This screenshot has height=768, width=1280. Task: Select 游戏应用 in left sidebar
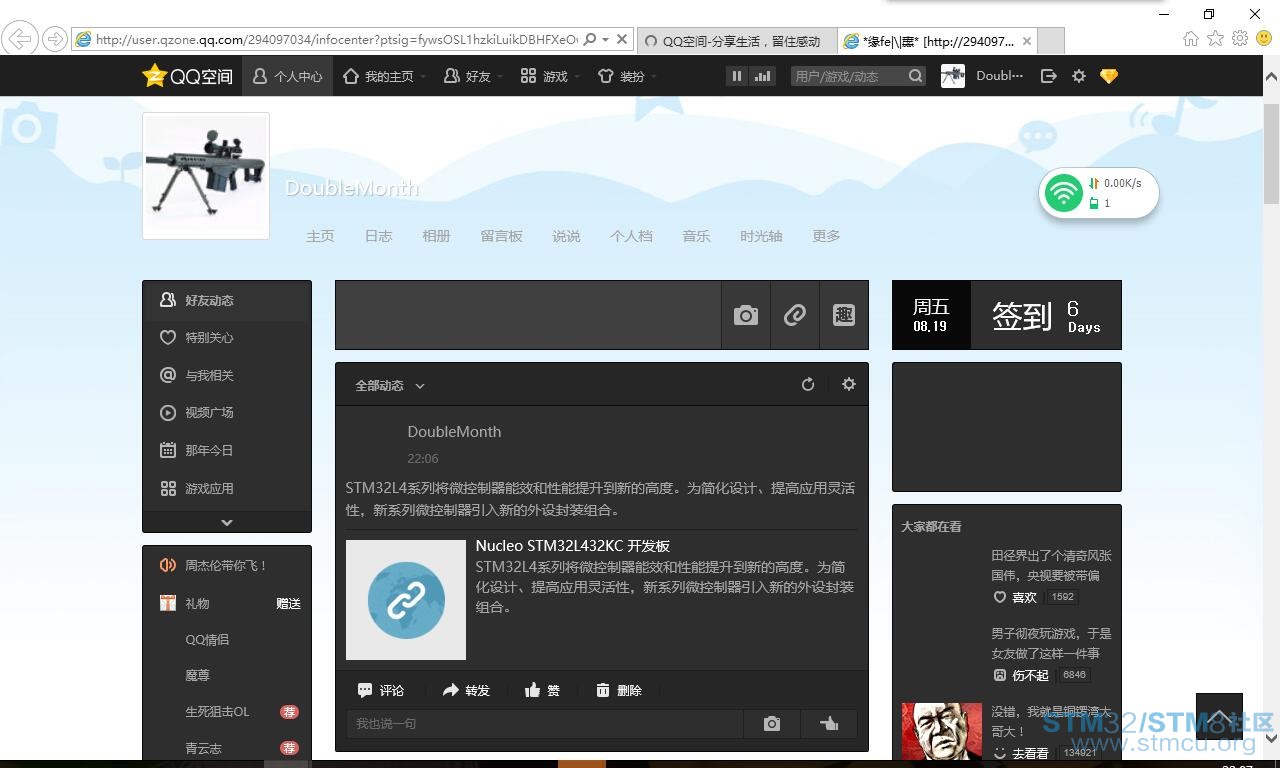pyautogui.click(x=227, y=488)
